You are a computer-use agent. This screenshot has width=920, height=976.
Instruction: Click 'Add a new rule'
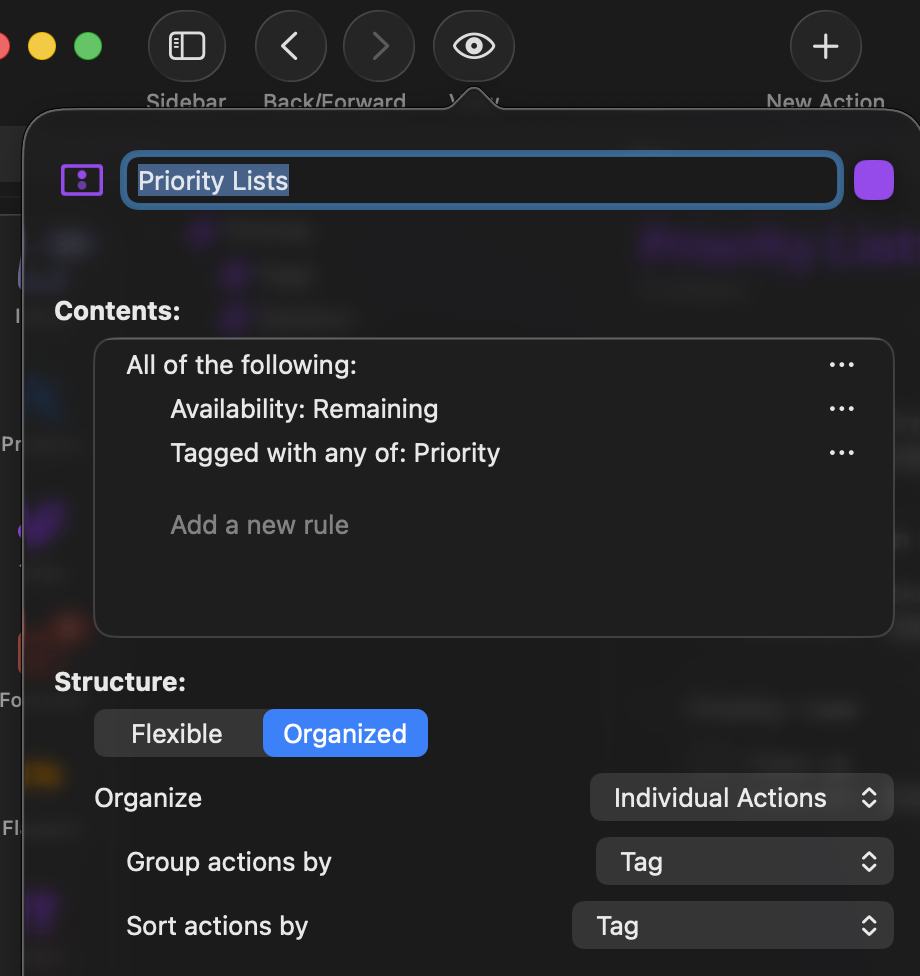[260, 525]
